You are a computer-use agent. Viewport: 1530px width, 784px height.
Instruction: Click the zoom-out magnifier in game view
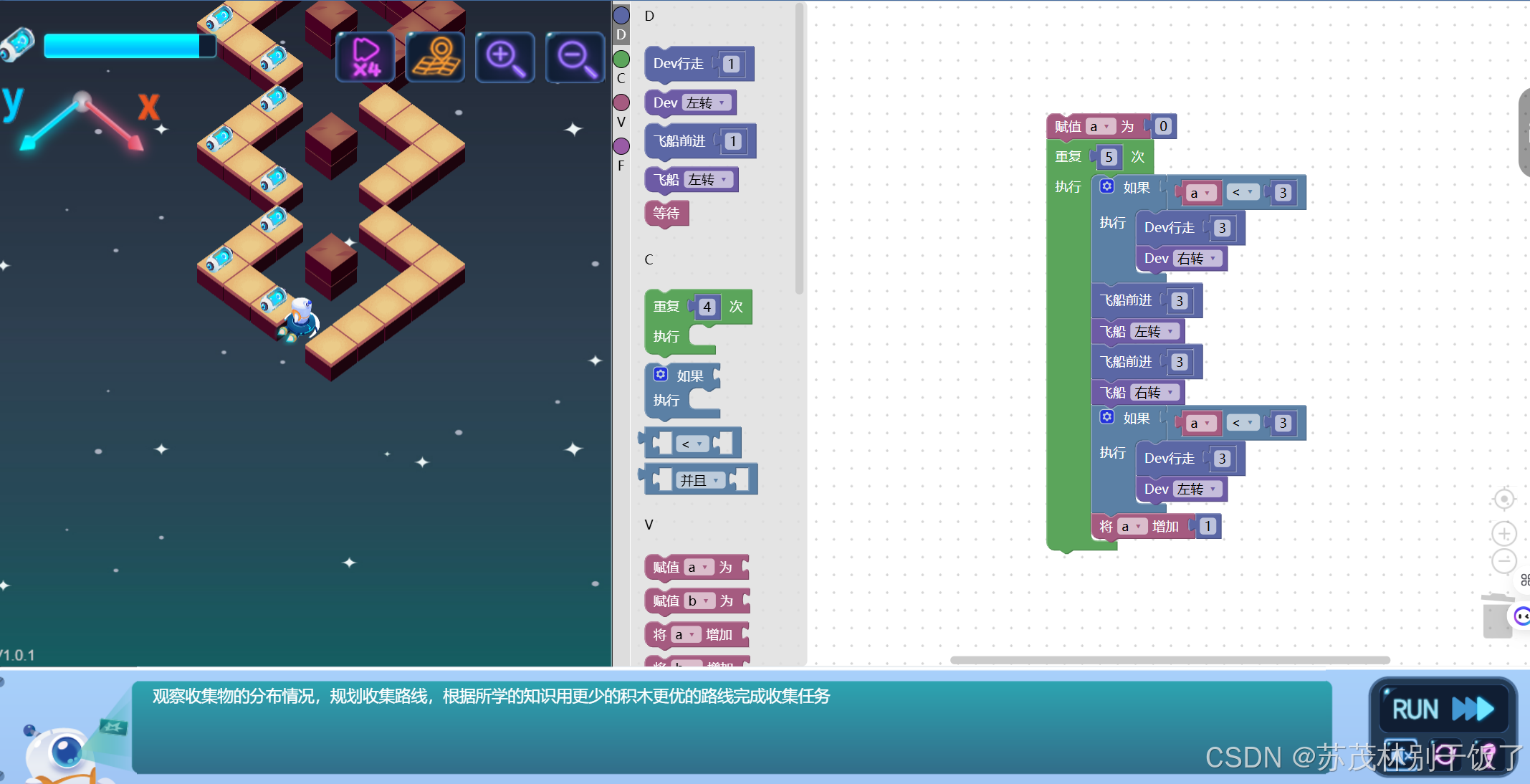pos(575,57)
